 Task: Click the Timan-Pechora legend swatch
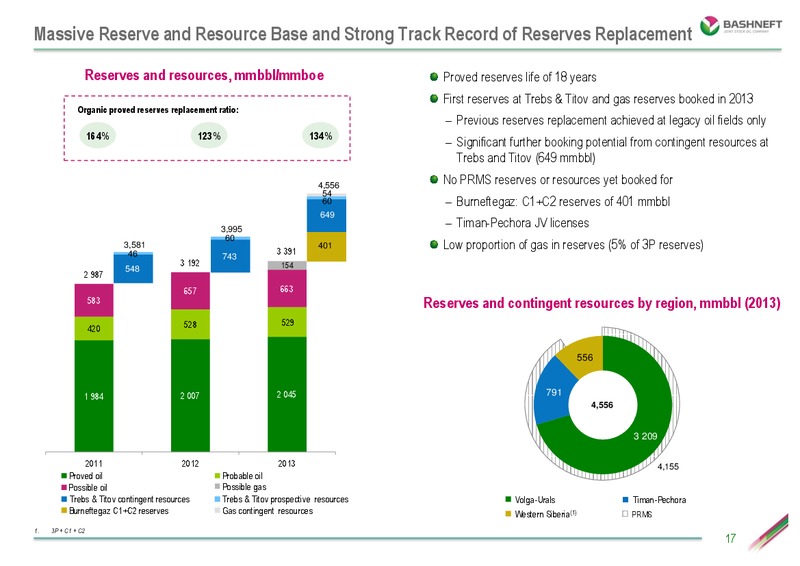point(625,500)
